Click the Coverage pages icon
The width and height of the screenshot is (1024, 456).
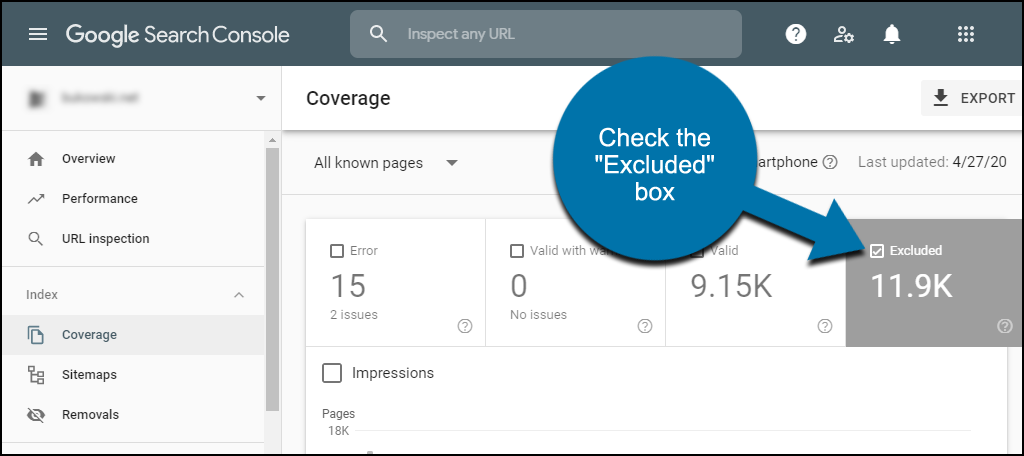[x=36, y=334]
